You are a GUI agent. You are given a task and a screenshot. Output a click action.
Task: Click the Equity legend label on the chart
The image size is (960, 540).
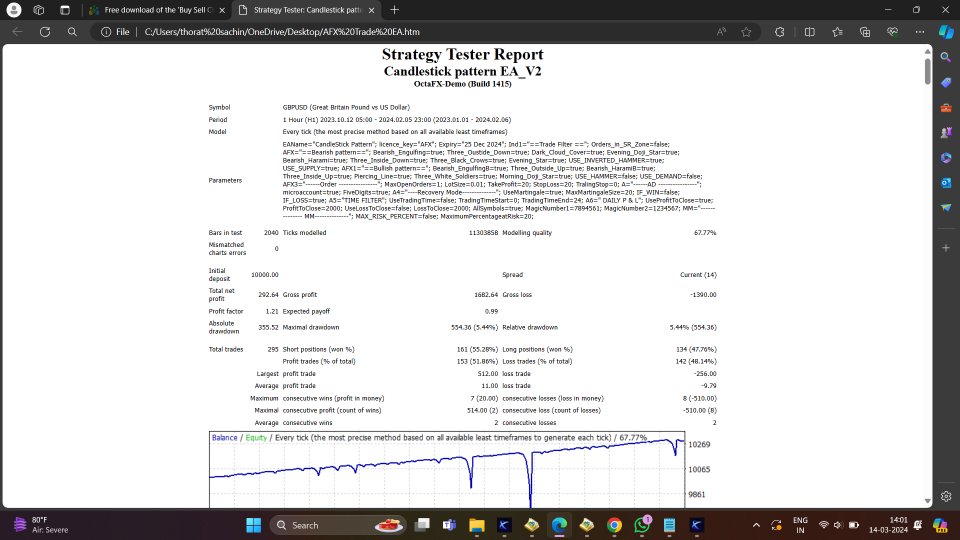coord(256,438)
